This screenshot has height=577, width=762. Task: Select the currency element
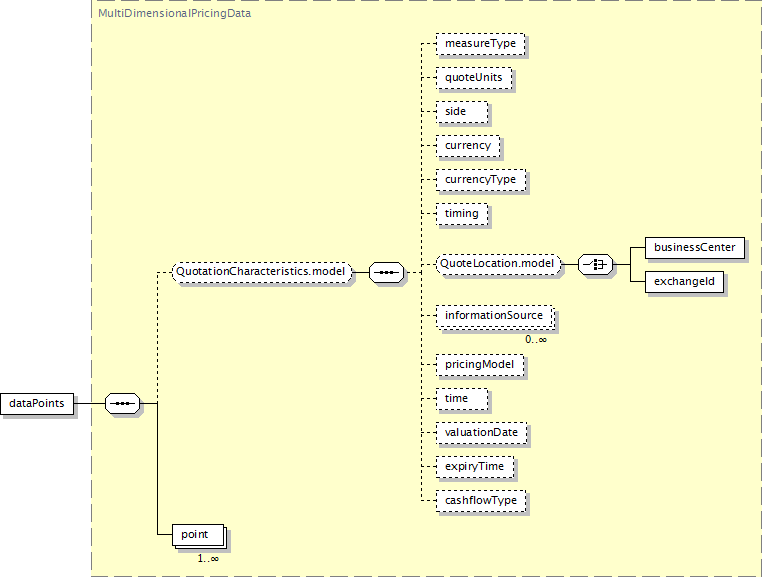pos(468,146)
